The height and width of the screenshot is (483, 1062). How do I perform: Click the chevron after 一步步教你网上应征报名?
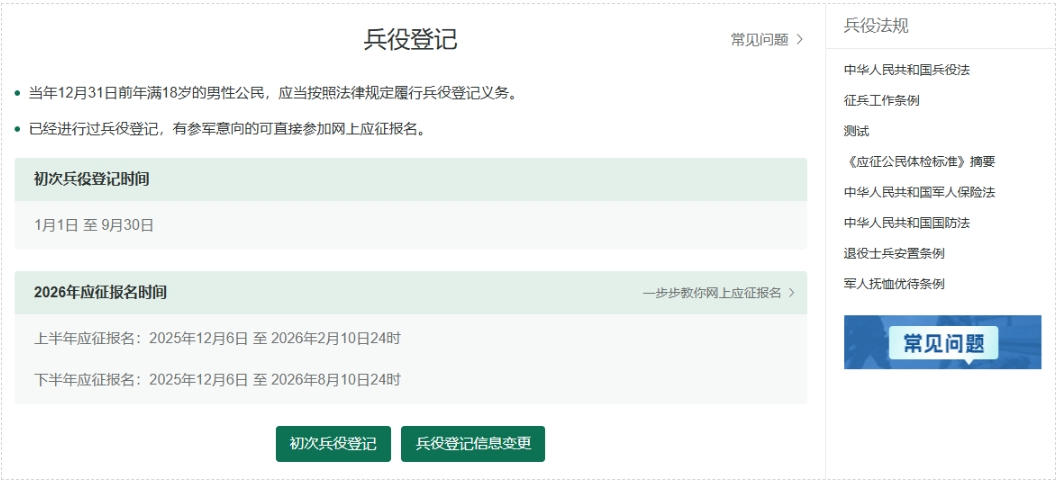click(x=792, y=293)
